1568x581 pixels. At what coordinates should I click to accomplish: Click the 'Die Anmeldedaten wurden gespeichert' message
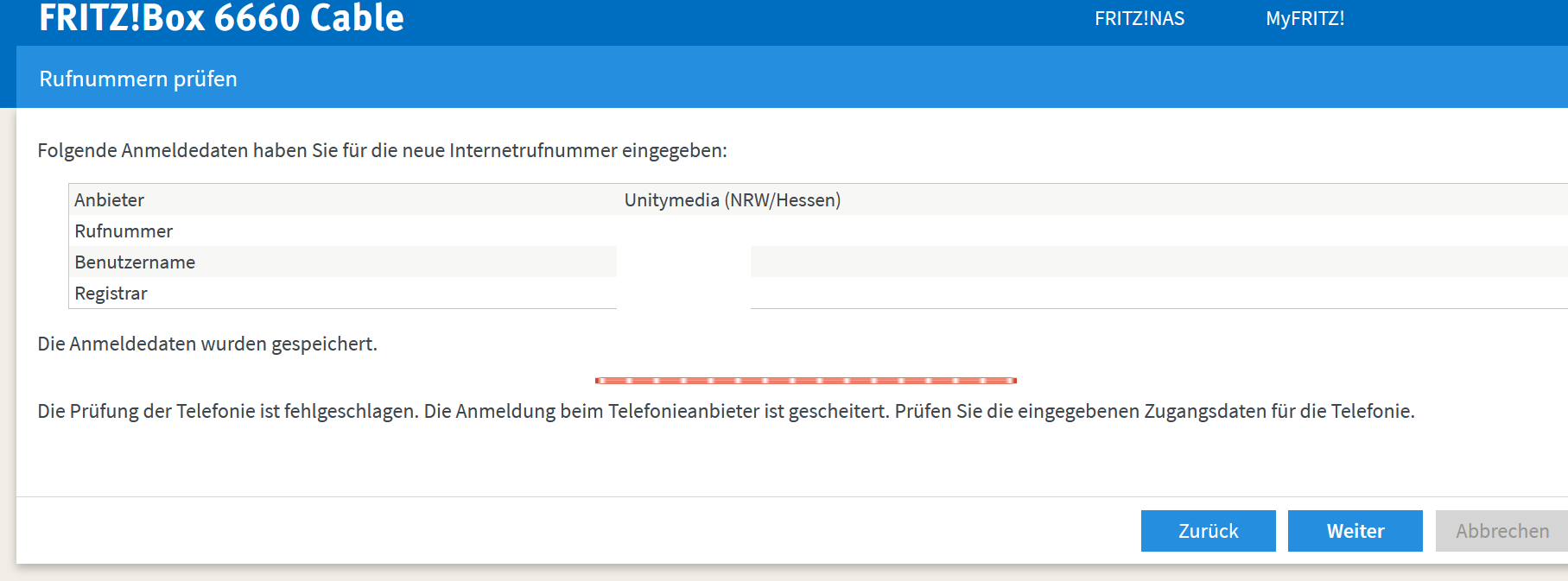207,344
